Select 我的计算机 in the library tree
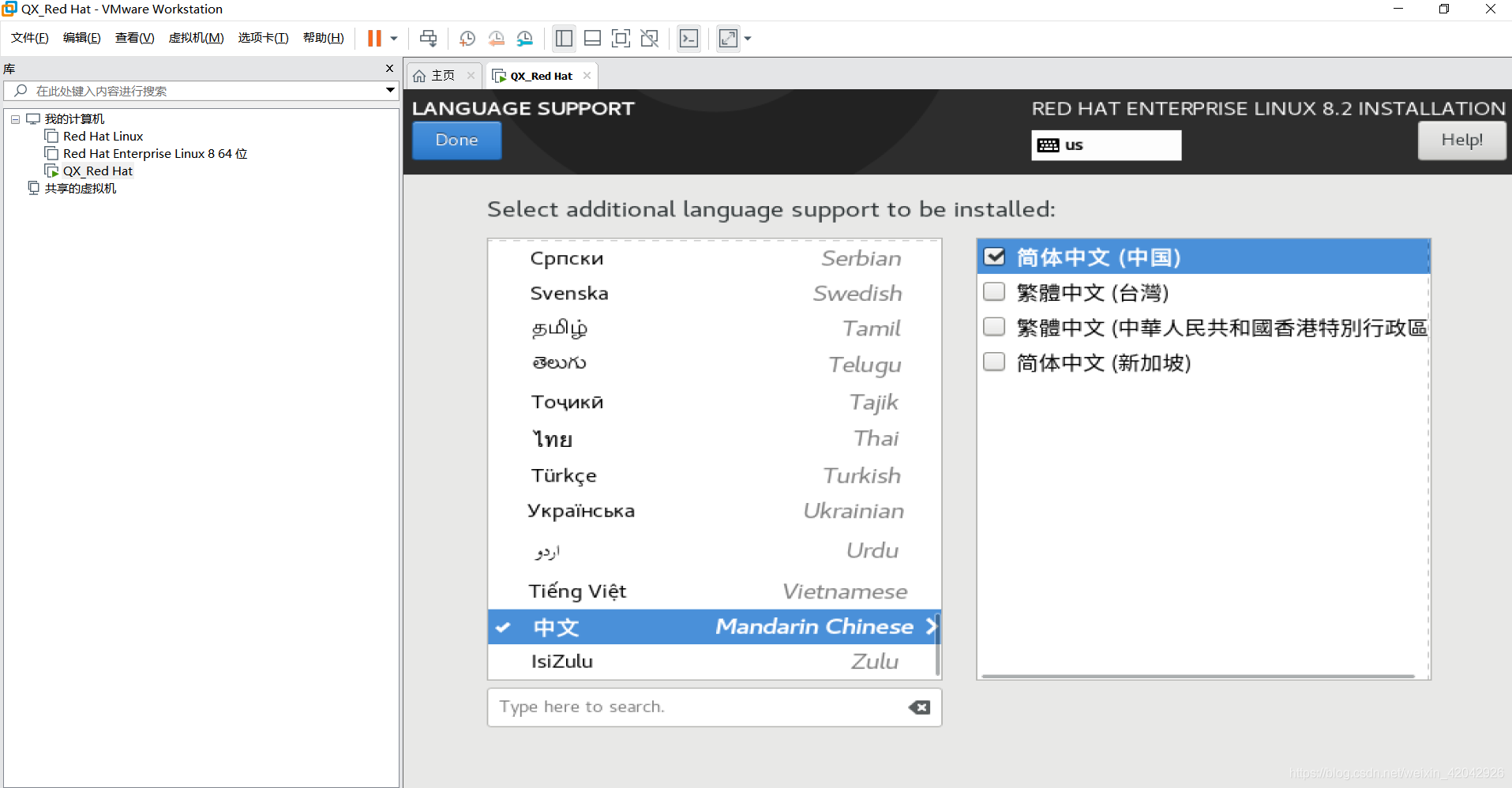The image size is (1512, 788). tap(74, 119)
